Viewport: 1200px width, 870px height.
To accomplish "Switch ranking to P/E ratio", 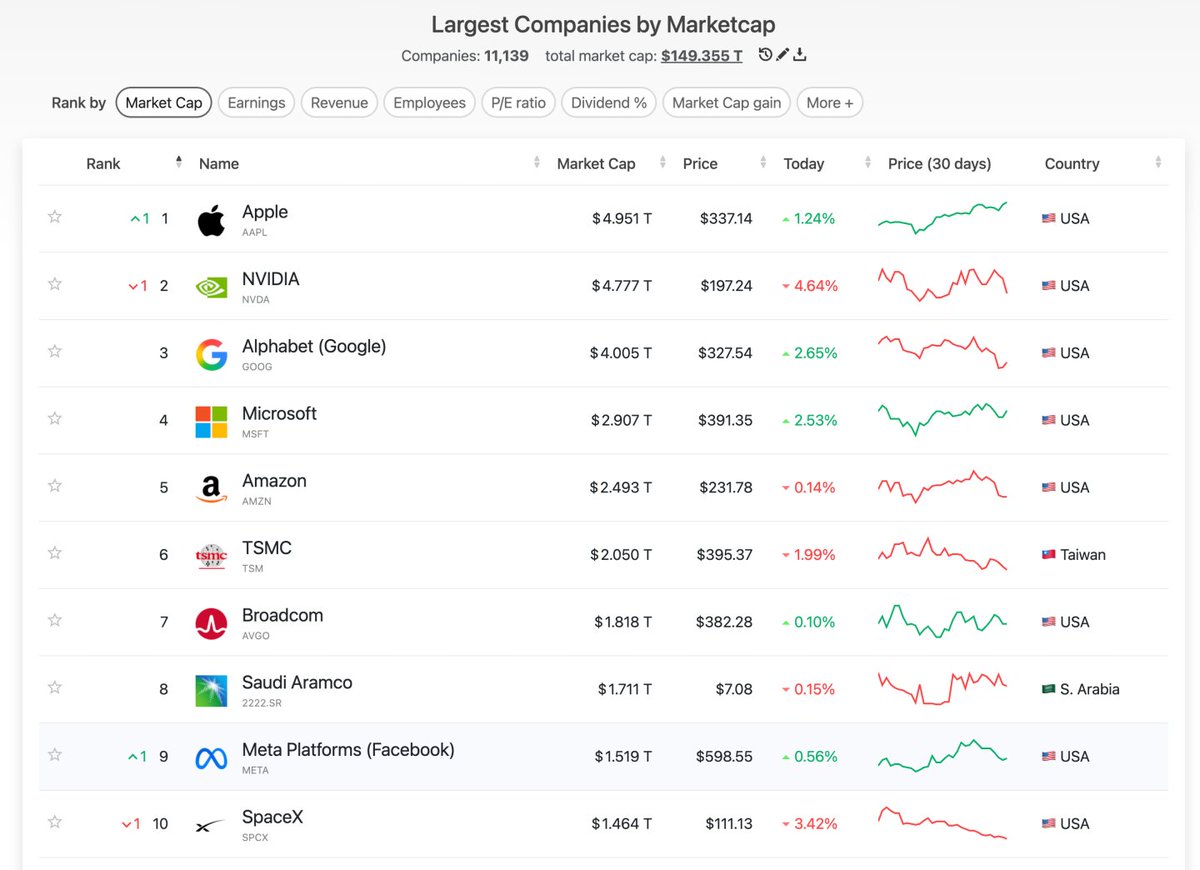I will click(x=518, y=103).
